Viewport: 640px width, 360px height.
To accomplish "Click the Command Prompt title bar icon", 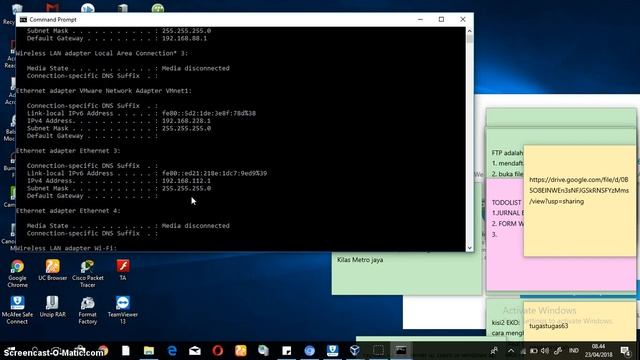I will (23, 20).
